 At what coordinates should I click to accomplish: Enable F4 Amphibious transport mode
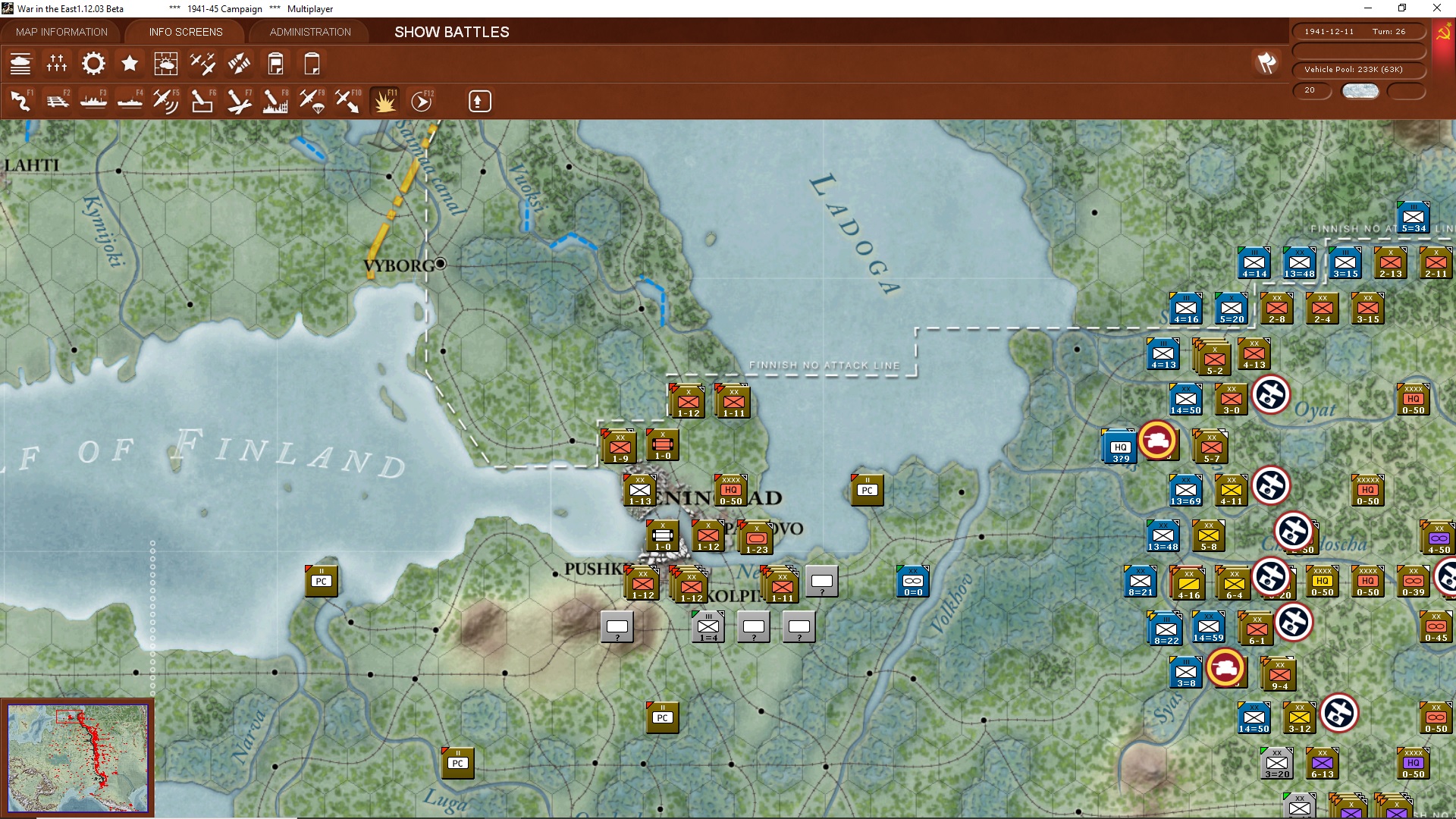point(130,101)
